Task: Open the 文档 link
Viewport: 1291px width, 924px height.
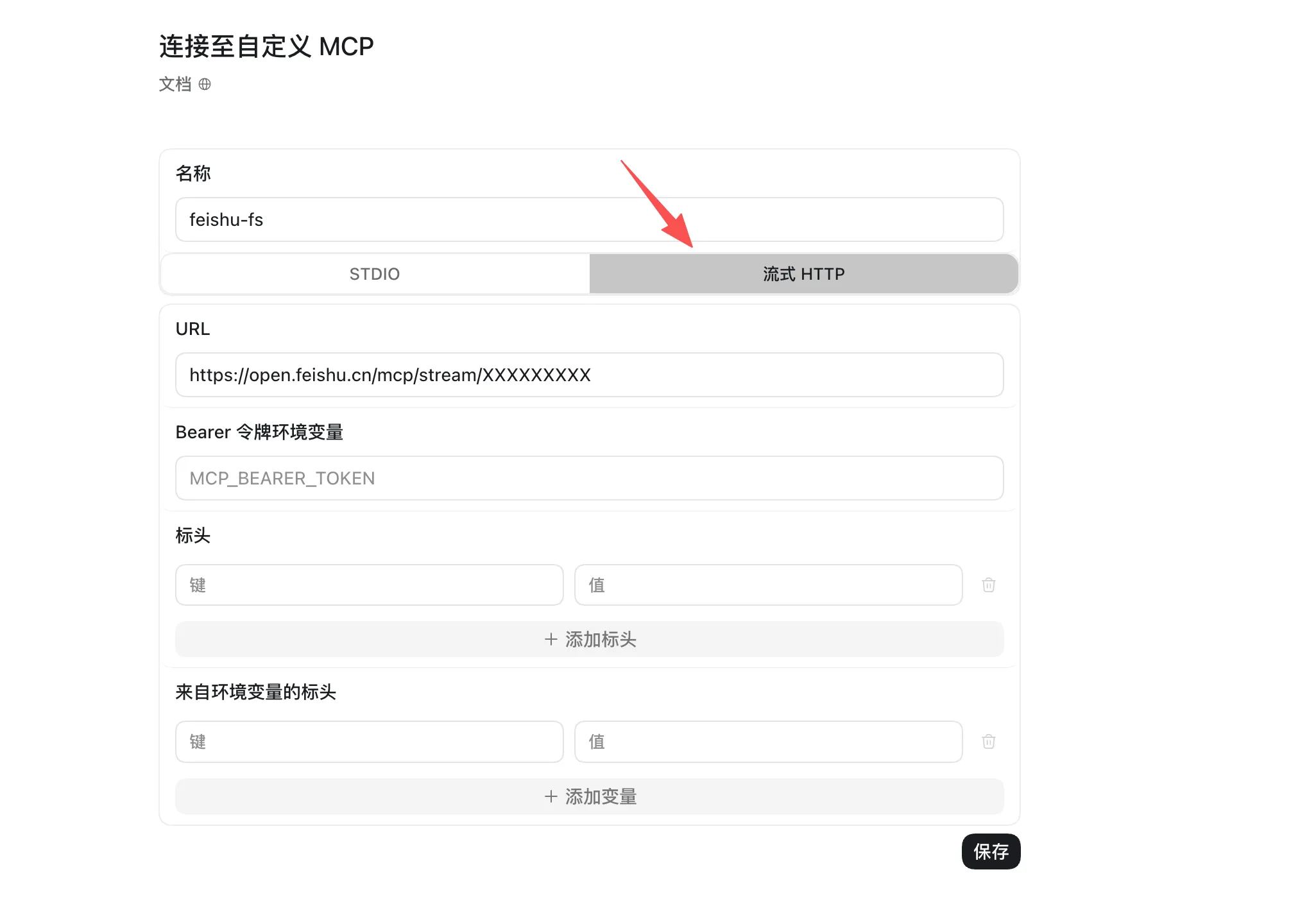Action: click(x=175, y=84)
